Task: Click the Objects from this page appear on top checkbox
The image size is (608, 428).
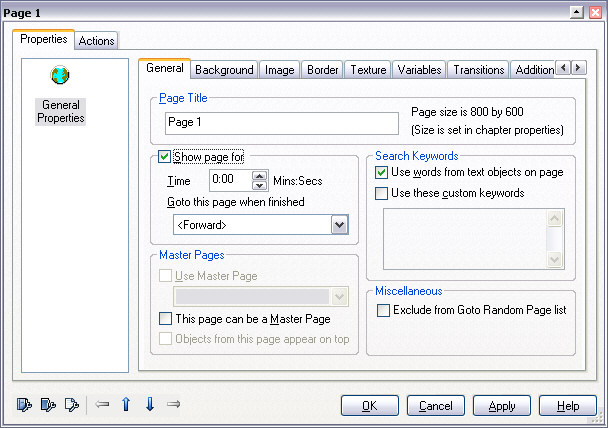Action: tap(166, 338)
